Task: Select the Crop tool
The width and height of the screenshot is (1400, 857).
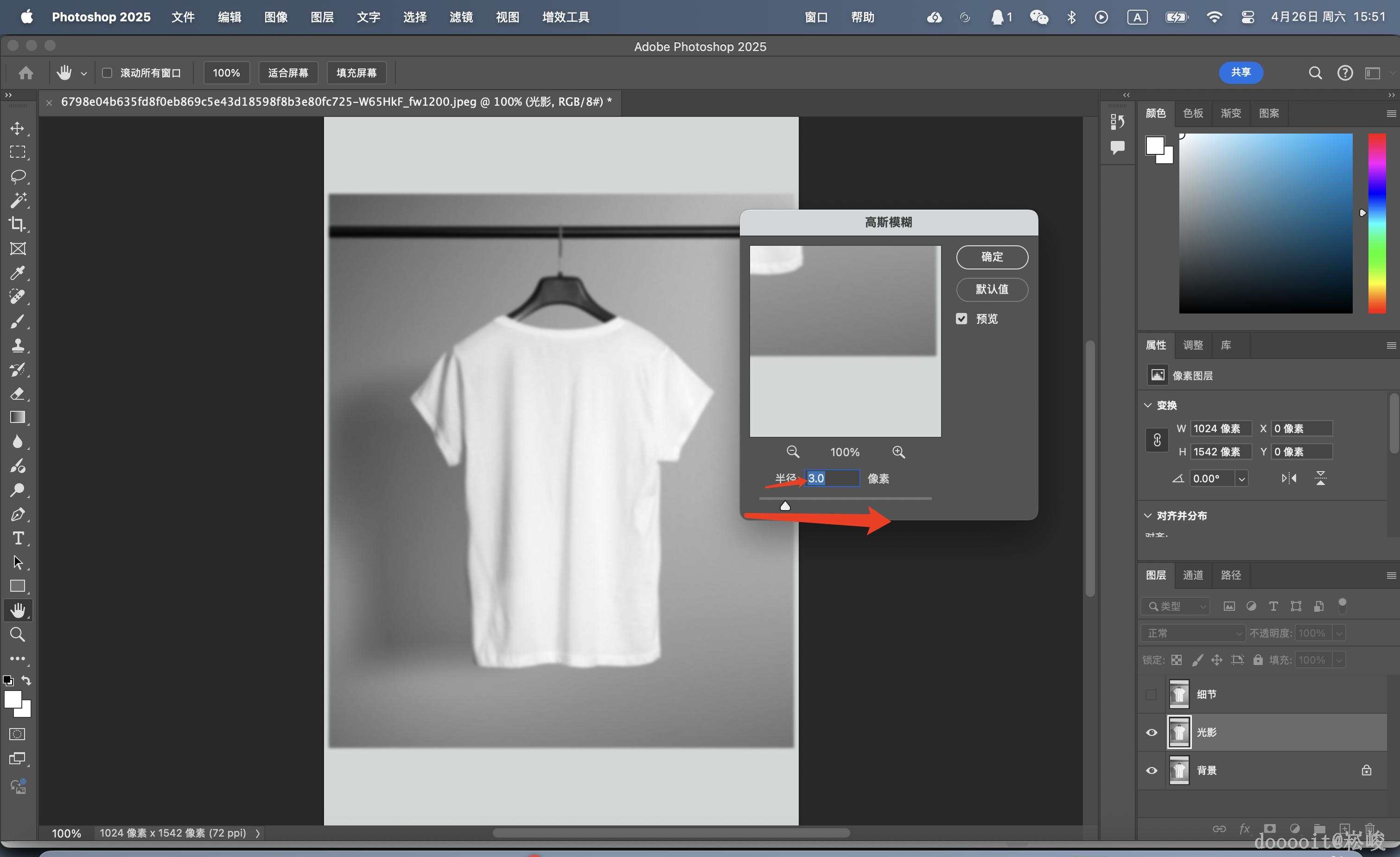Action: (x=18, y=224)
